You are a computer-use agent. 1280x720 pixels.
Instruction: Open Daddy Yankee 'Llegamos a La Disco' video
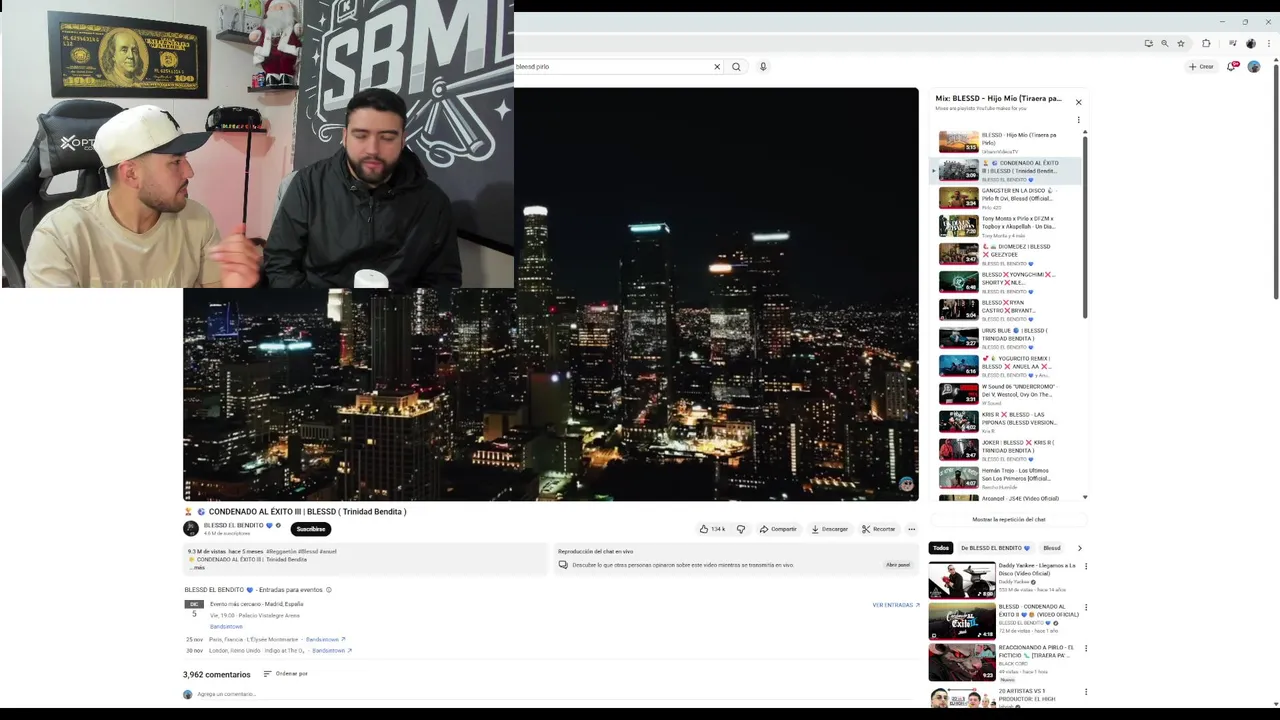1002,581
